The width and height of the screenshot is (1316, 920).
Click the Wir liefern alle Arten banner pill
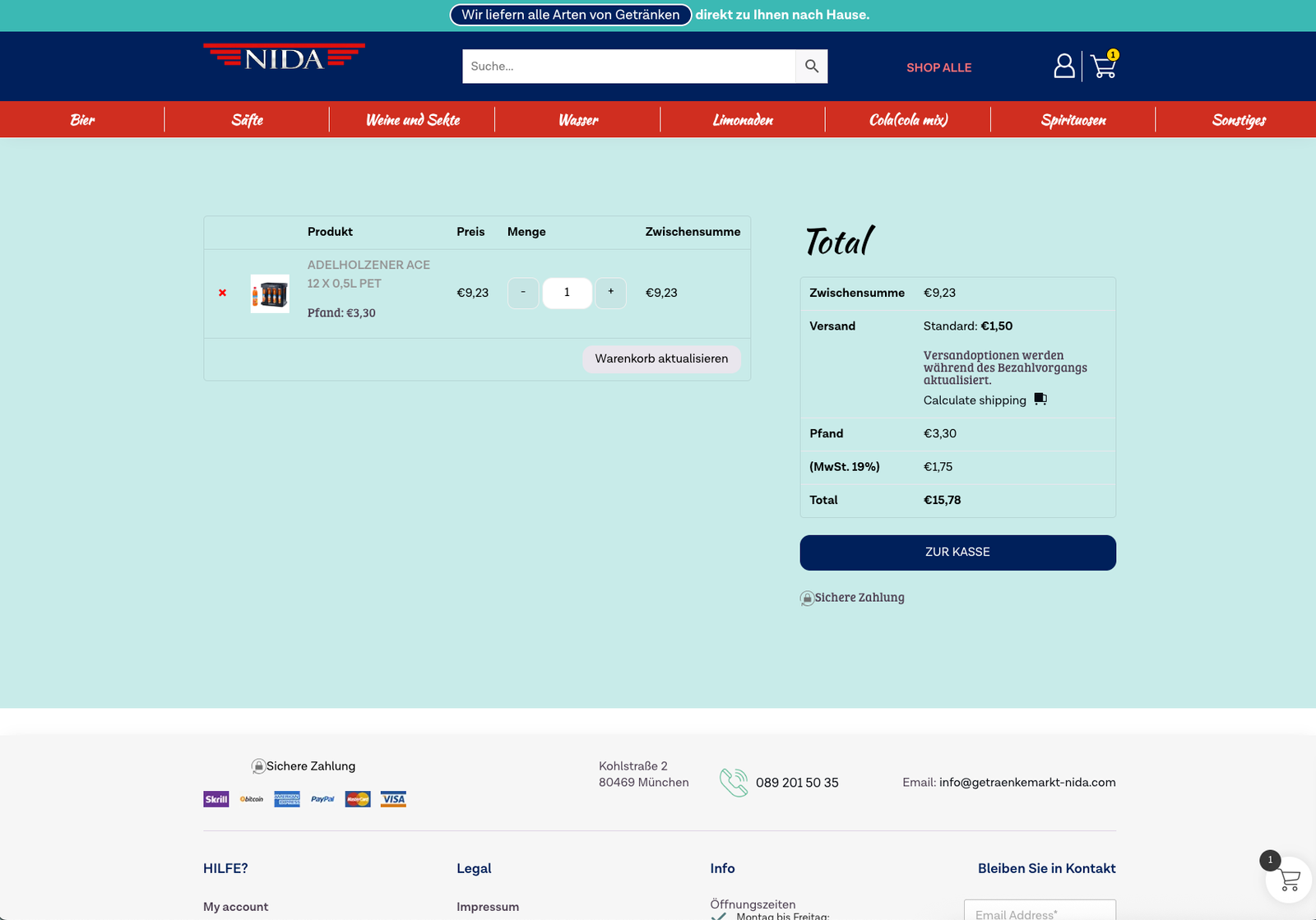[571, 15]
